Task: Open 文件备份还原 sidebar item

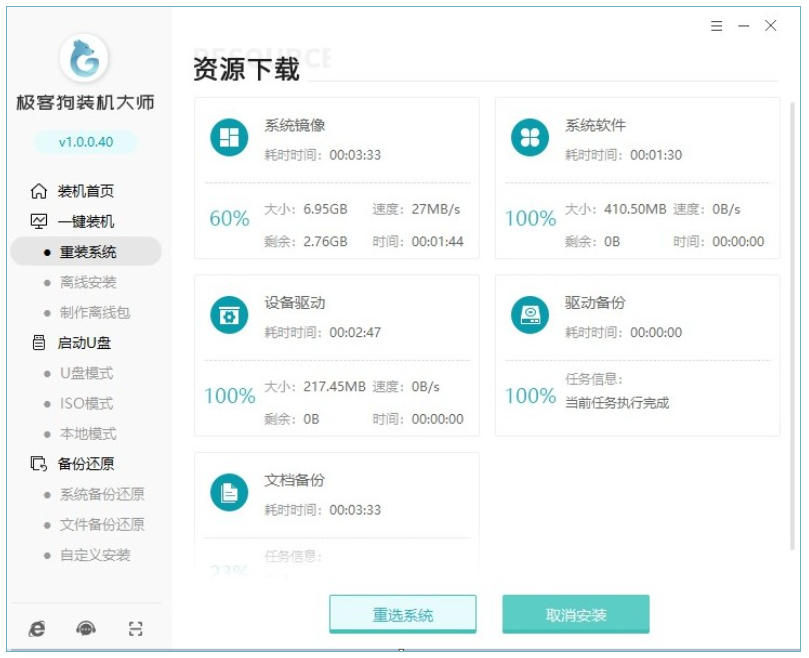Action: coord(102,525)
